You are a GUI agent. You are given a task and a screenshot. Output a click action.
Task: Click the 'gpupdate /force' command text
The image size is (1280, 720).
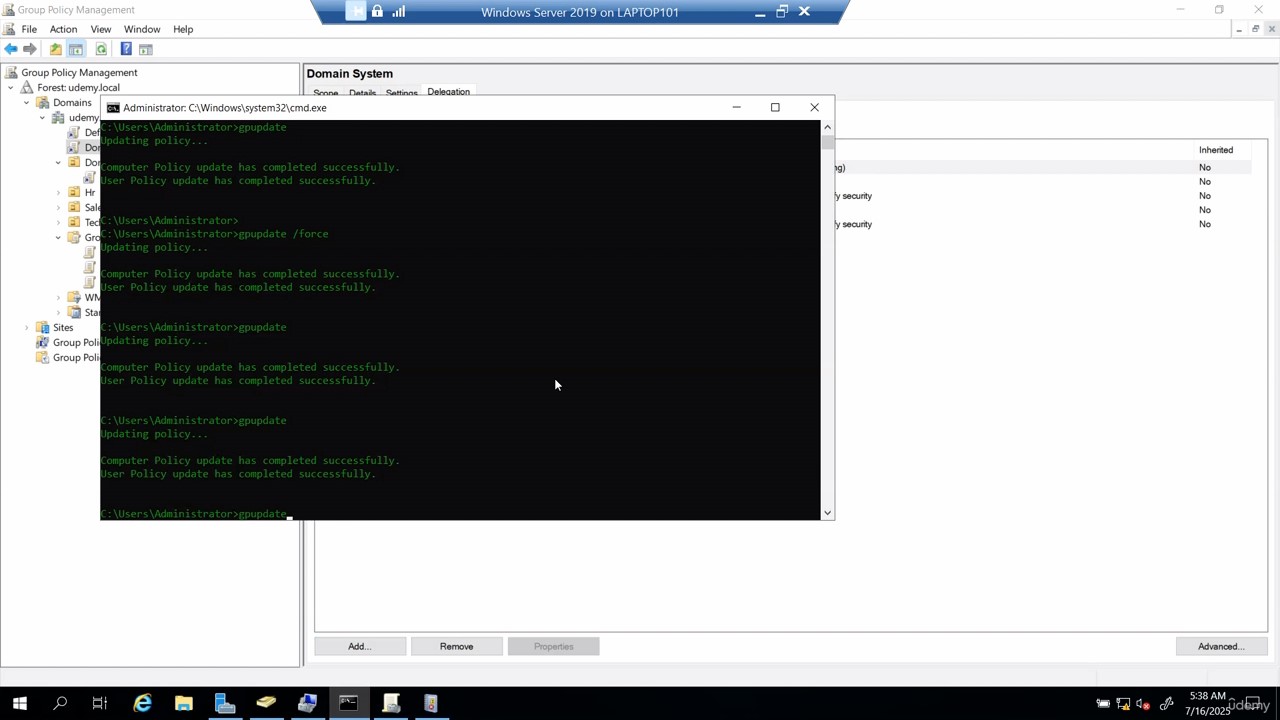click(x=283, y=234)
